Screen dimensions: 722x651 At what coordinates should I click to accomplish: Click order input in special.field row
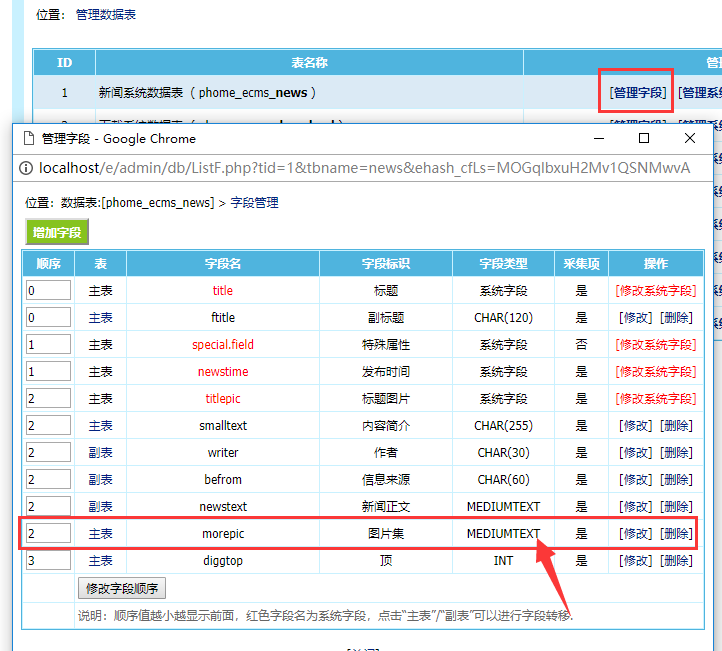48,344
